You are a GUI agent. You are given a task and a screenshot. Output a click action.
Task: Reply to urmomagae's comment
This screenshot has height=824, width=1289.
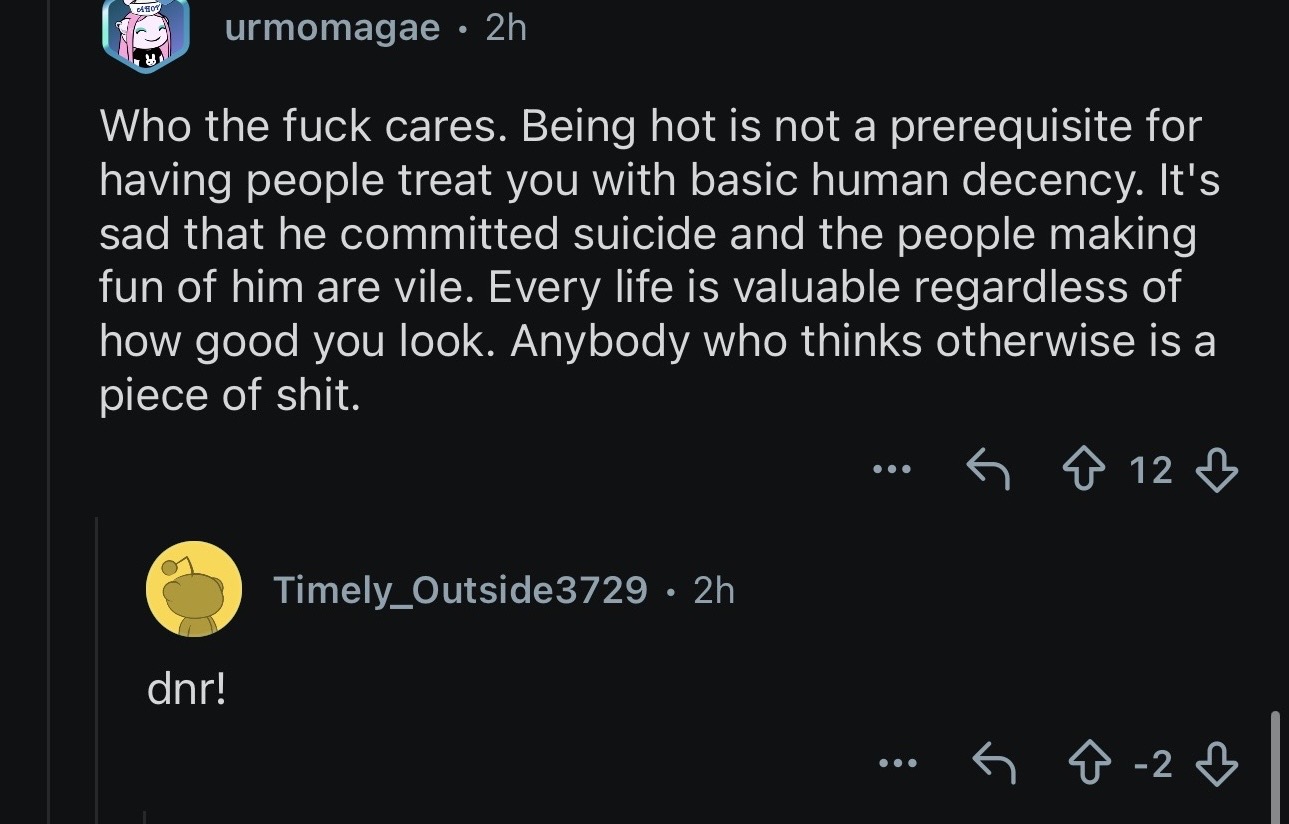click(x=987, y=468)
